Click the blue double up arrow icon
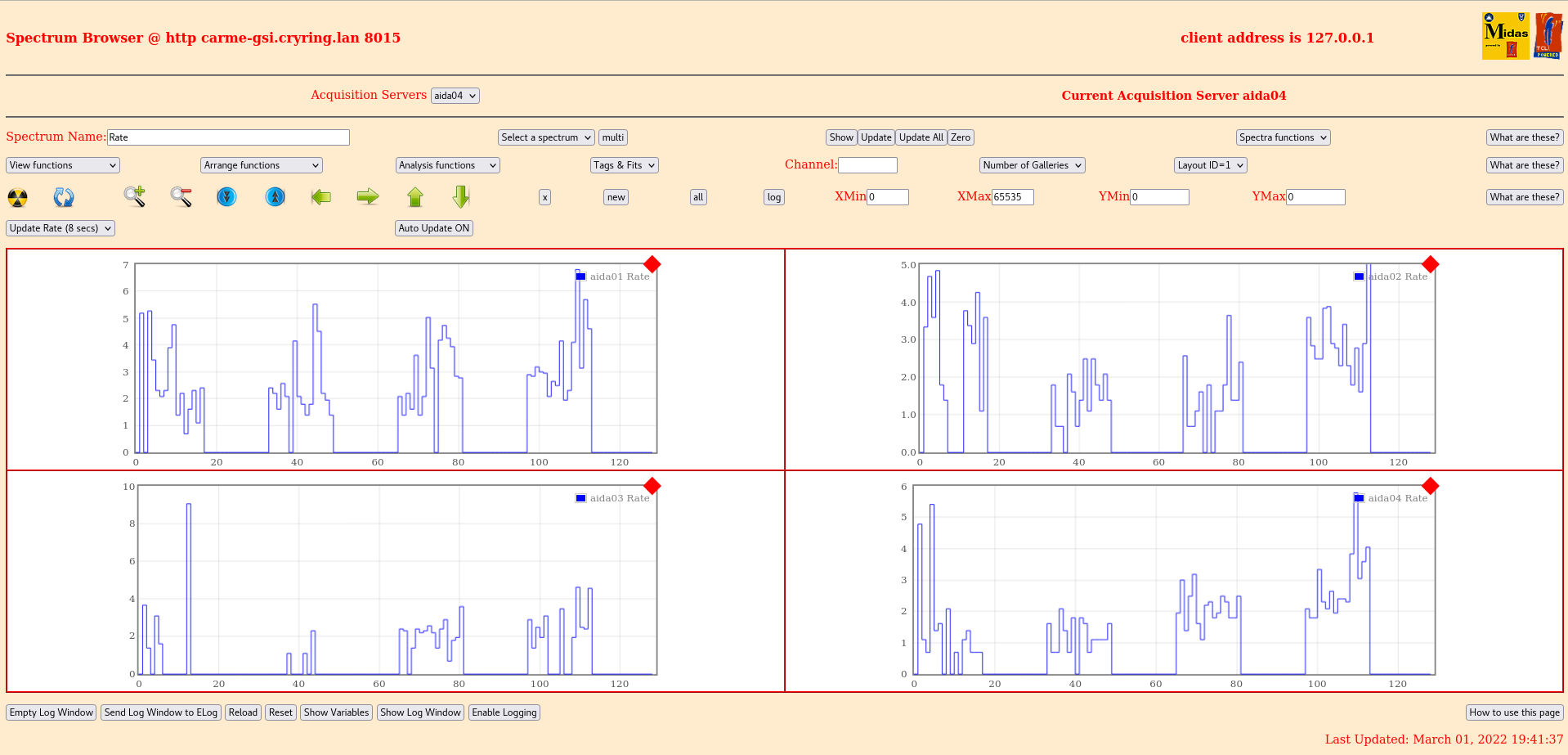The width and height of the screenshot is (1568, 755). [x=276, y=197]
